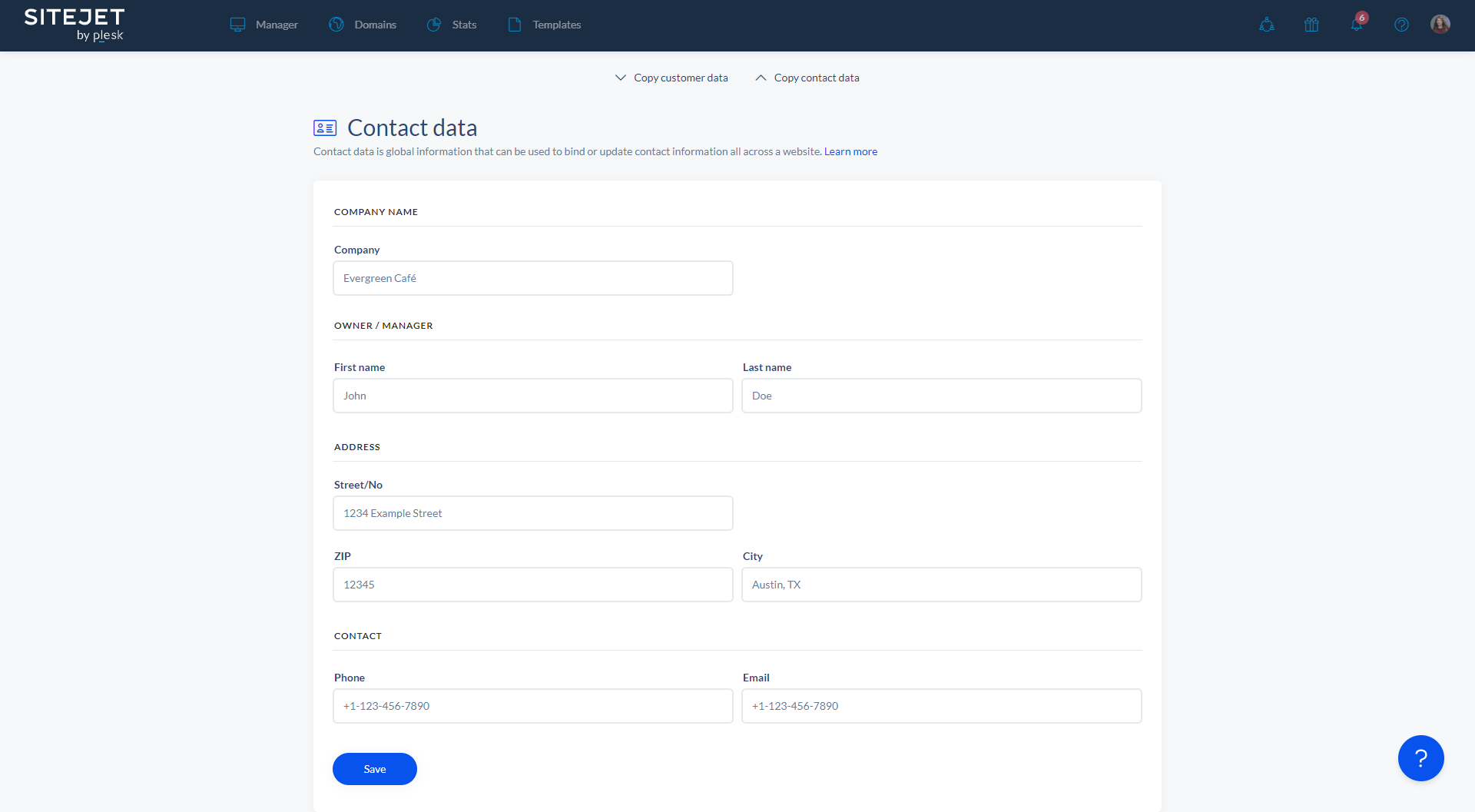
Task: Collapse Copy contact data section
Action: click(x=807, y=78)
